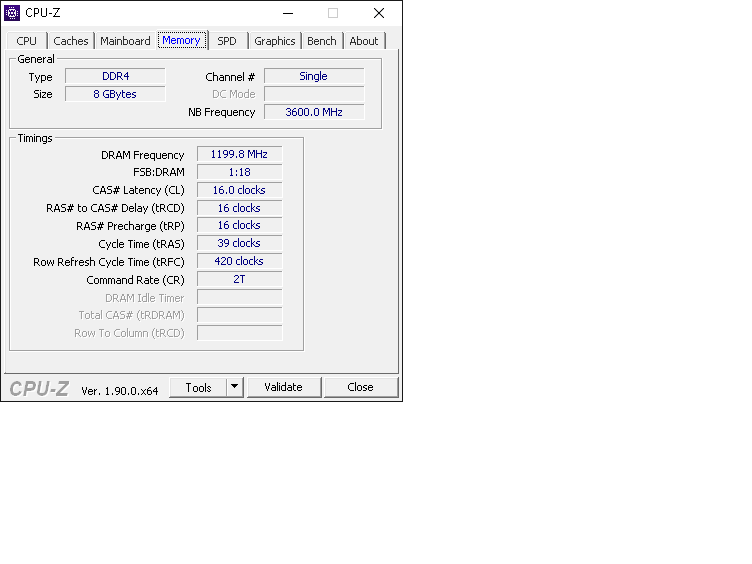
Task: Click the empty Total CAS# (tRDRAM) field
Action: pos(239,315)
